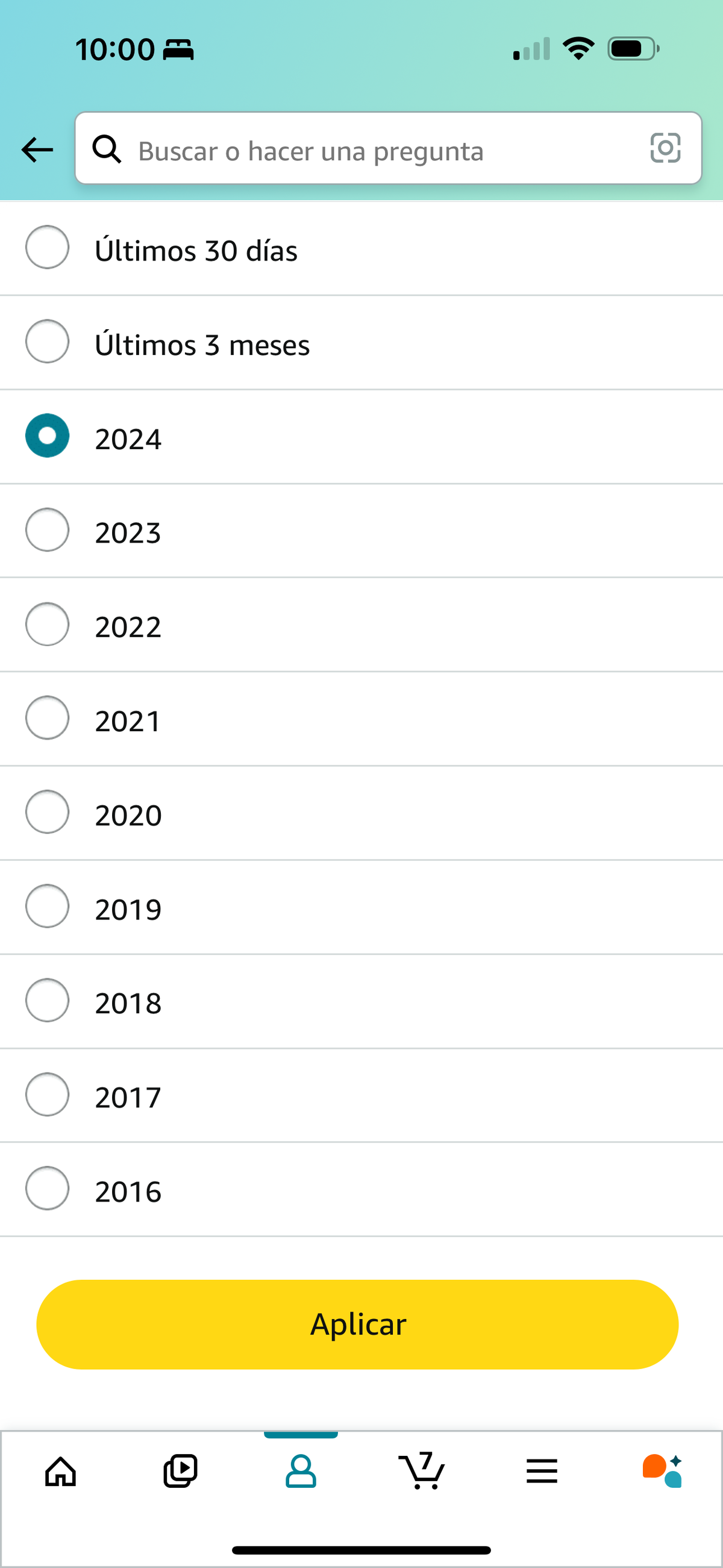Open the Inspire video tab icon
723x1568 pixels.
181,1472
